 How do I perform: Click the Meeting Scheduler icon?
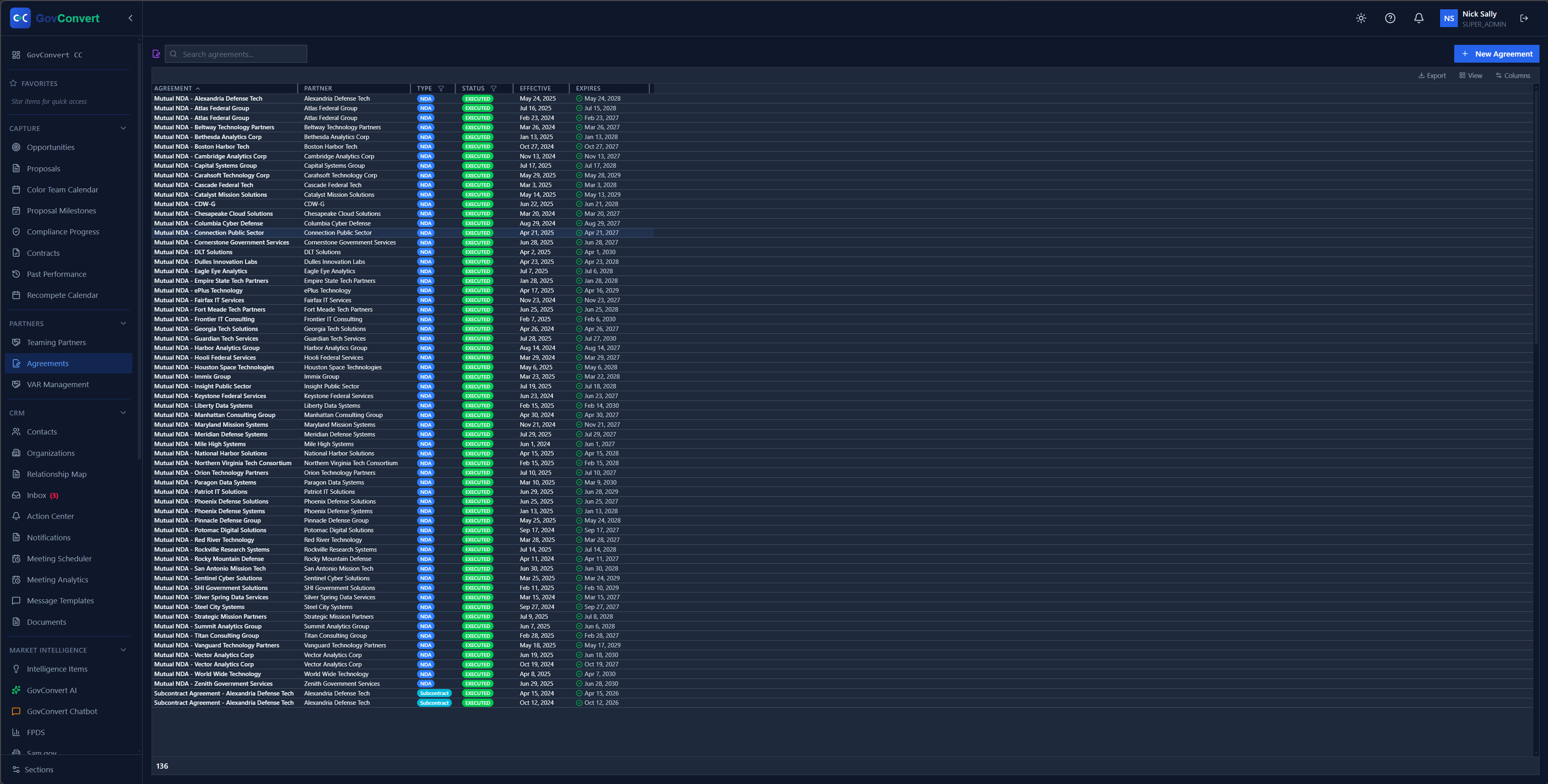point(16,559)
